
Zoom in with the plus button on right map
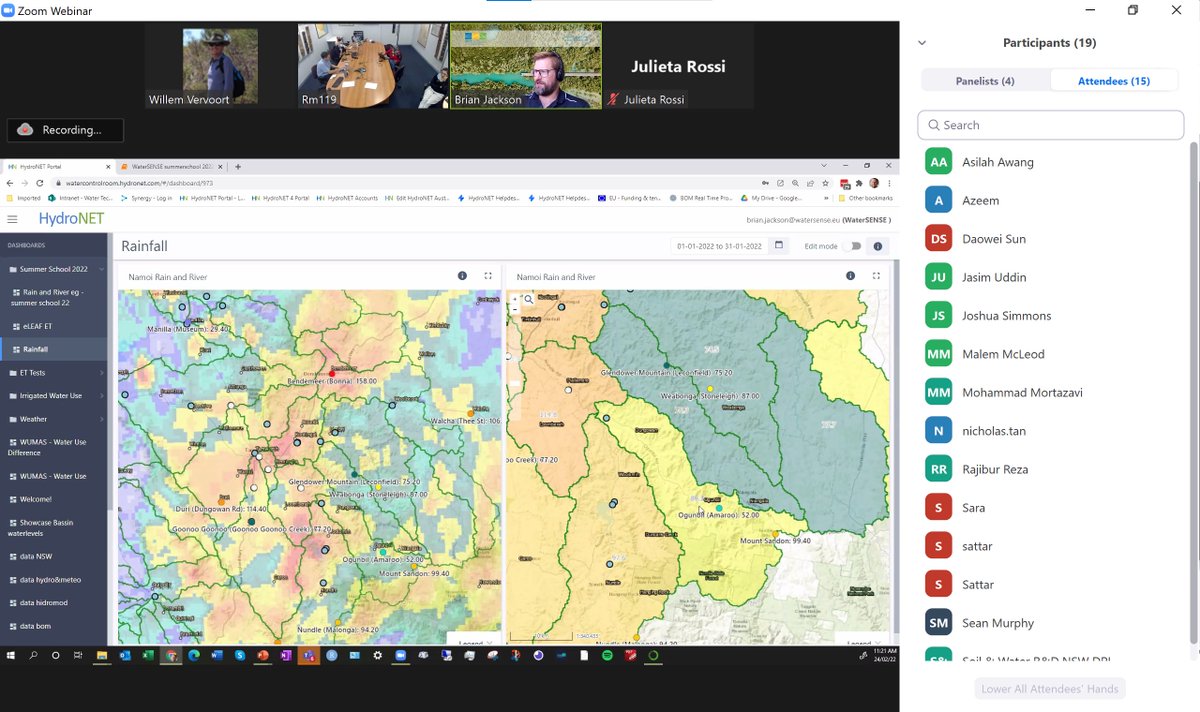click(x=515, y=298)
